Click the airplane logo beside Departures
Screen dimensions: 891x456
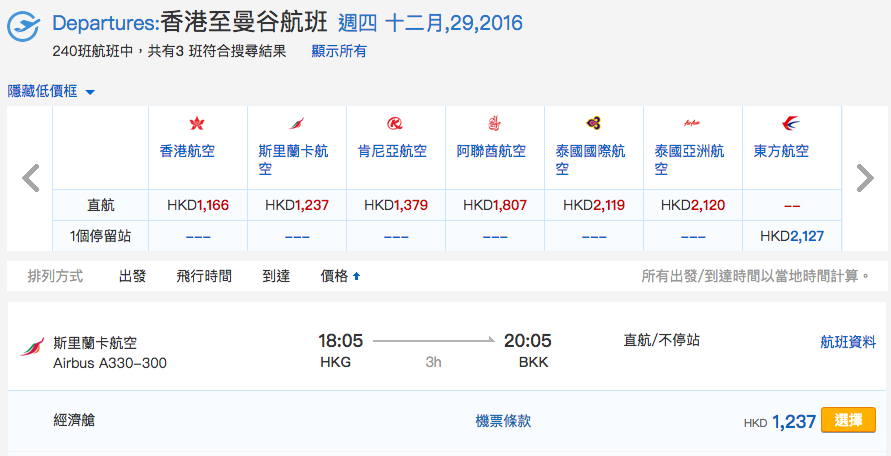[x=23, y=26]
